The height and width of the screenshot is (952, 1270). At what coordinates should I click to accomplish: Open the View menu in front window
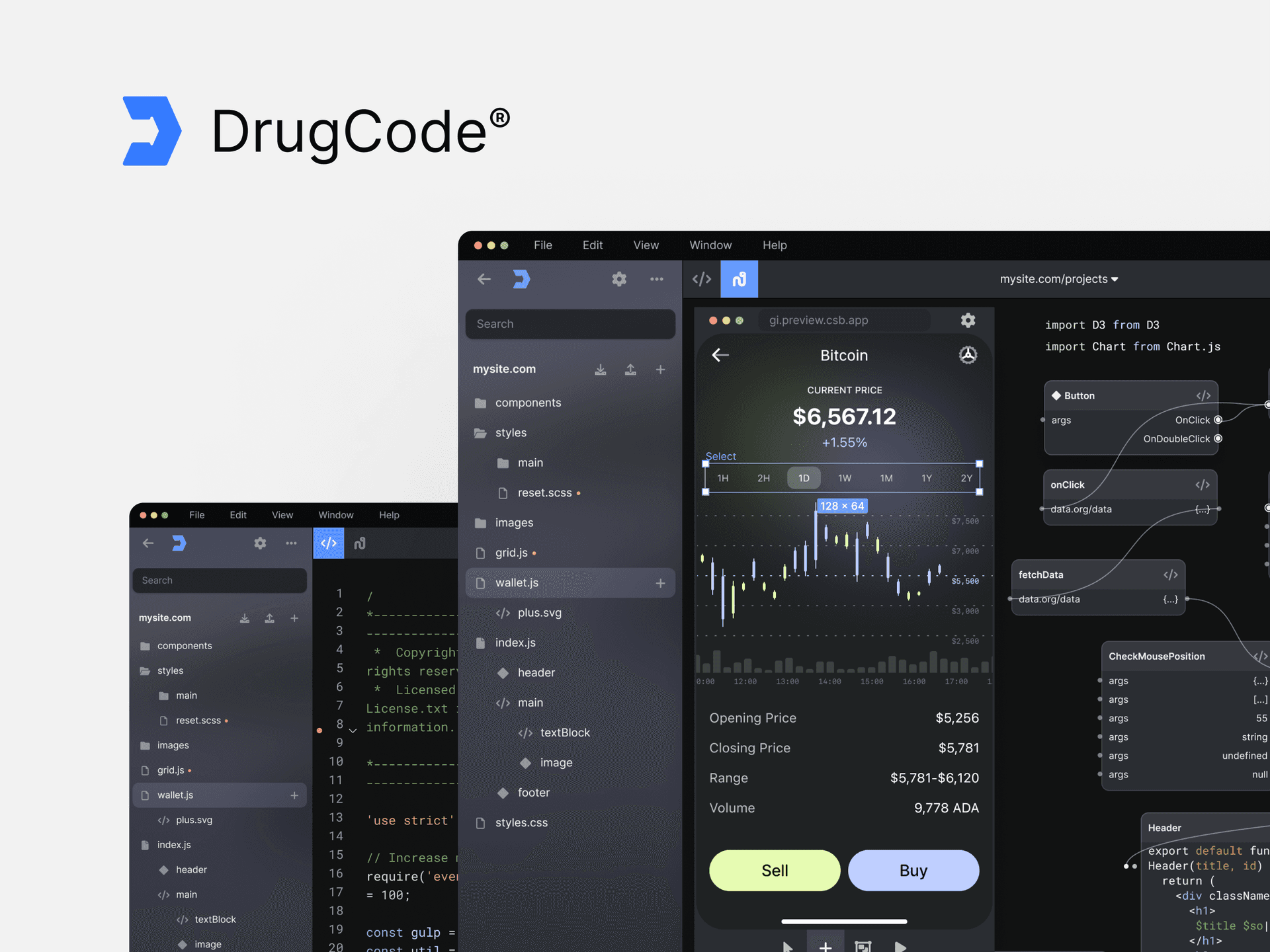pyautogui.click(x=646, y=245)
